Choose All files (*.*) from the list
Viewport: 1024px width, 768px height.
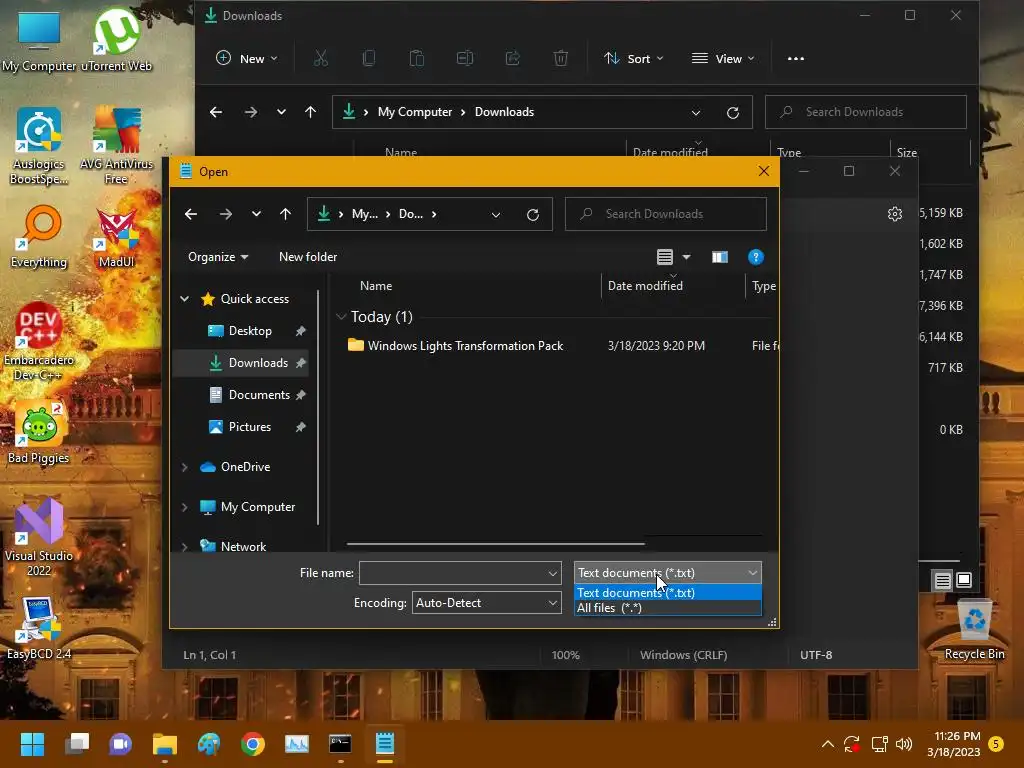coord(667,607)
